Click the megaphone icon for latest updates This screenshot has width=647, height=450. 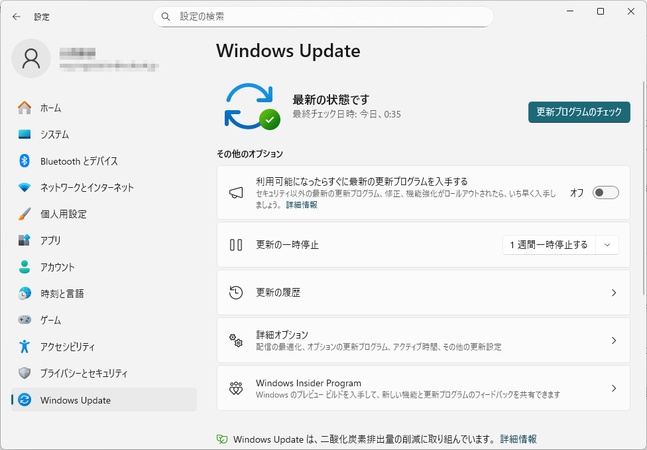click(x=236, y=193)
